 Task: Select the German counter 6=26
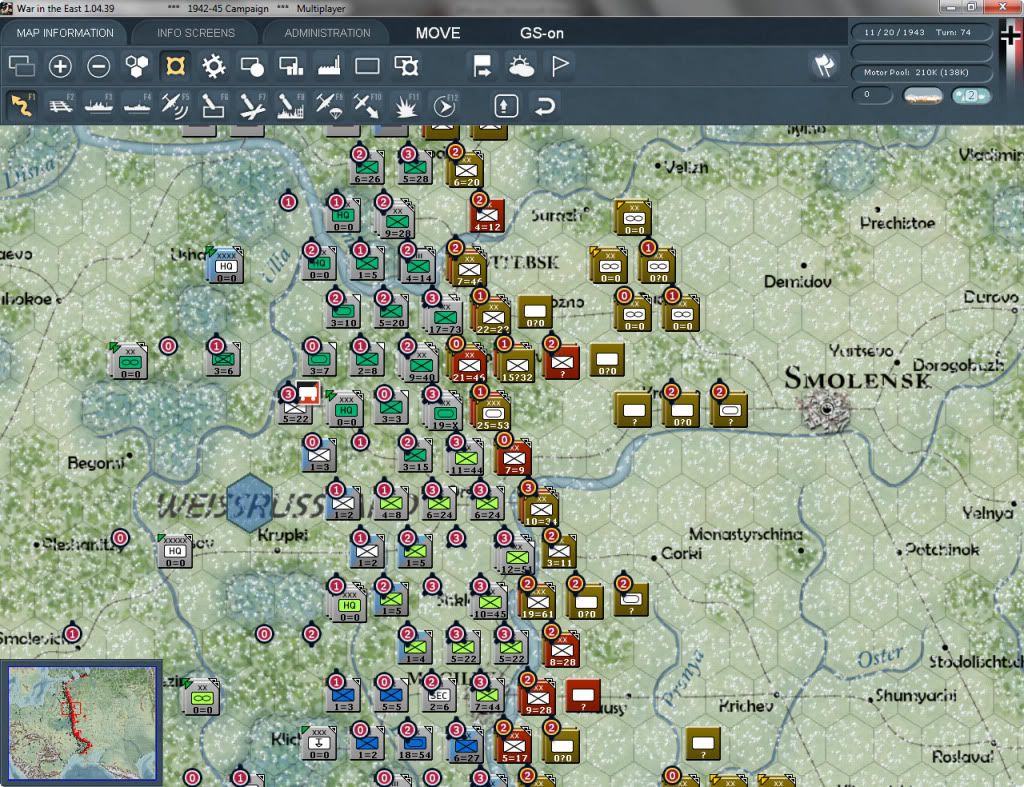pyautogui.click(x=367, y=168)
